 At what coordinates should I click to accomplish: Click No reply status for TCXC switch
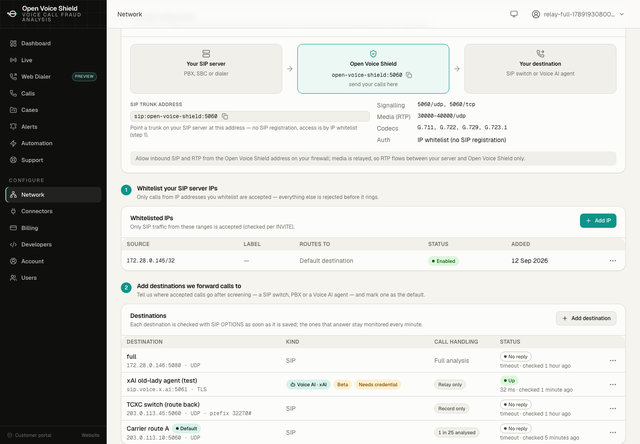tap(516, 405)
